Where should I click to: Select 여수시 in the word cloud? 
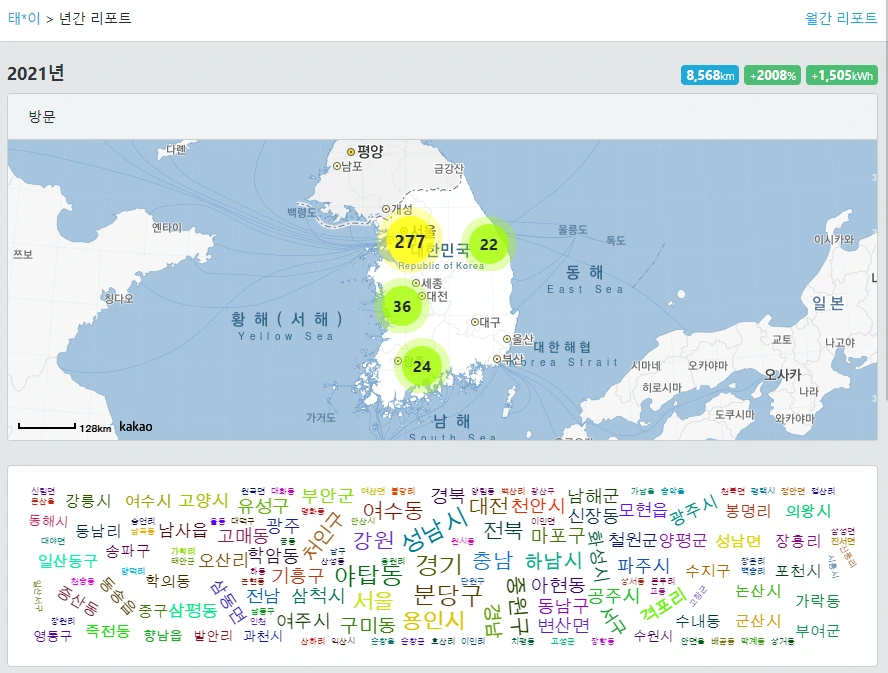(x=148, y=501)
